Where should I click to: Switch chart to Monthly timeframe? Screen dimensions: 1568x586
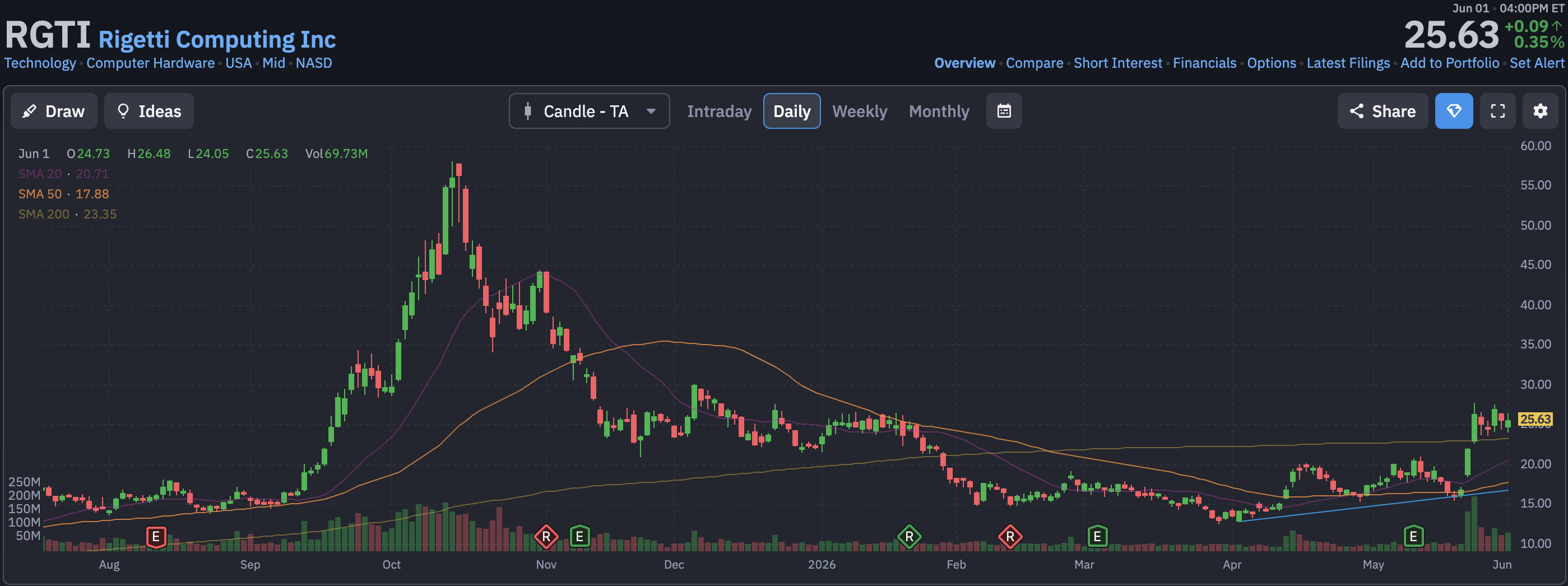coord(939,111)
